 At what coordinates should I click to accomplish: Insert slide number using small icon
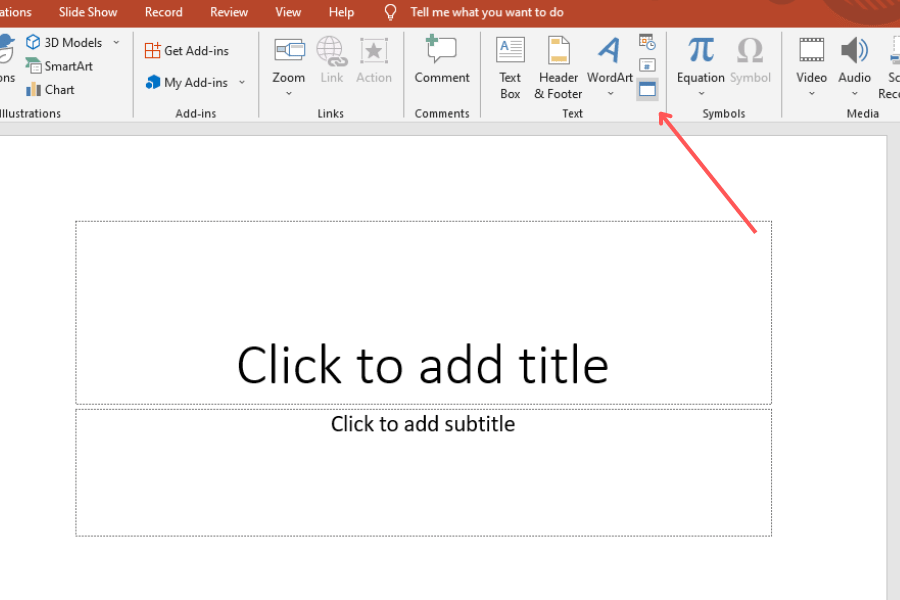(647, 65)
